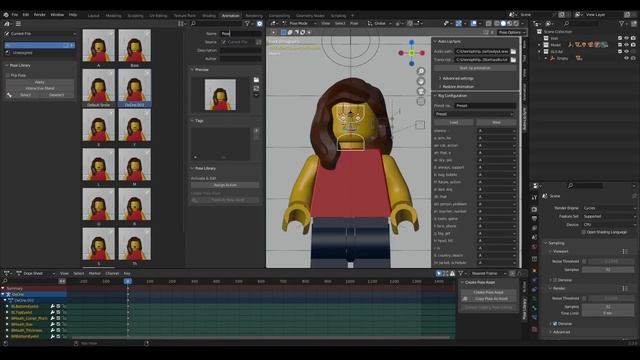
Task: Click the Apply pose button
Action: (x=40, y=82)
